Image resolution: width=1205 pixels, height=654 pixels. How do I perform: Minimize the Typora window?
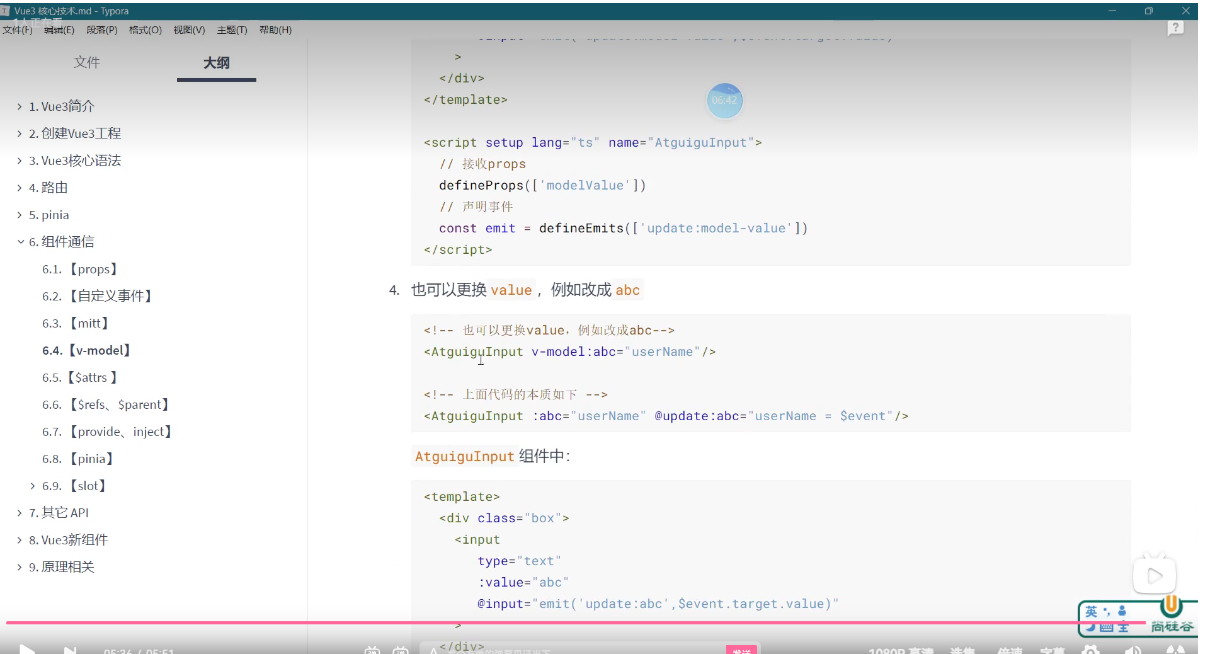(x=1111, y=10)
